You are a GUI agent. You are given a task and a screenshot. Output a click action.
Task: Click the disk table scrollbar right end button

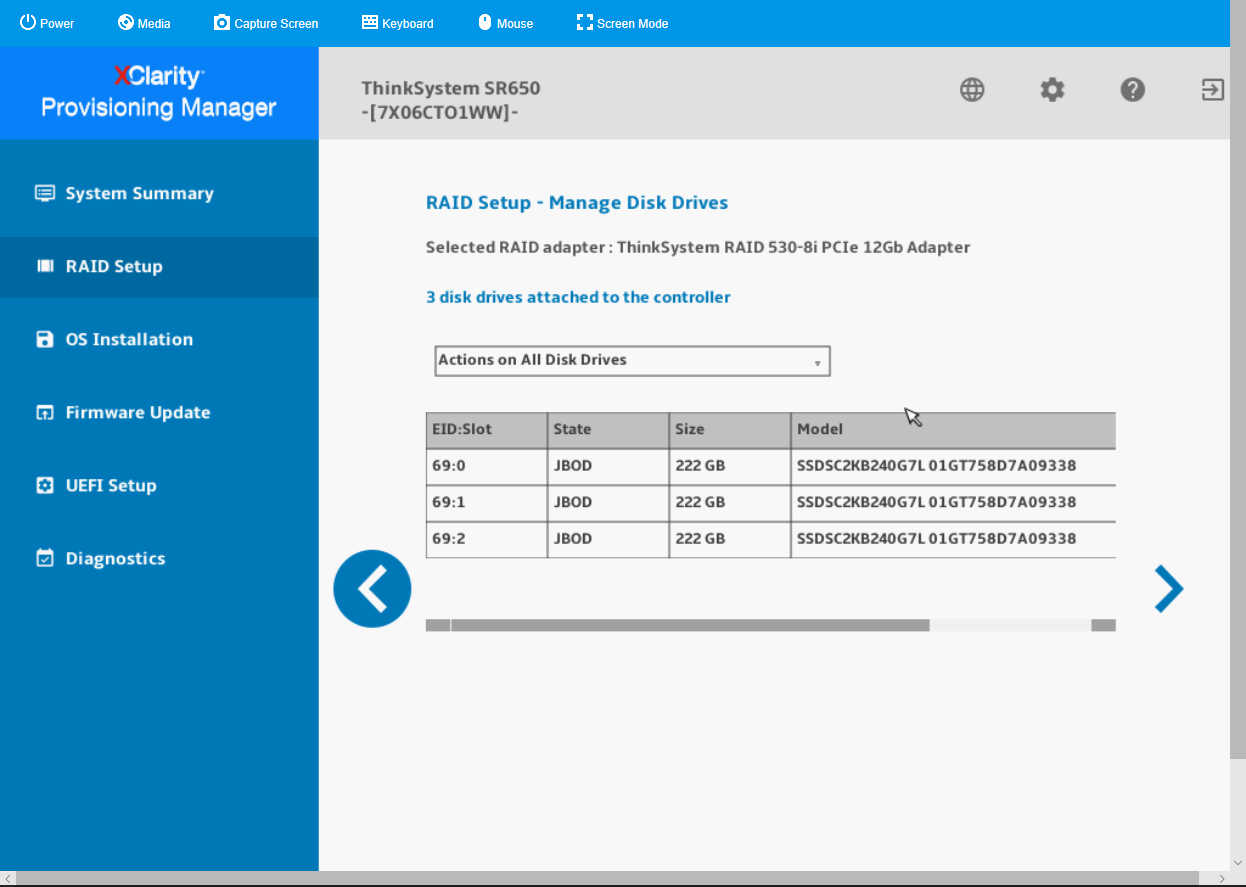1103,625
